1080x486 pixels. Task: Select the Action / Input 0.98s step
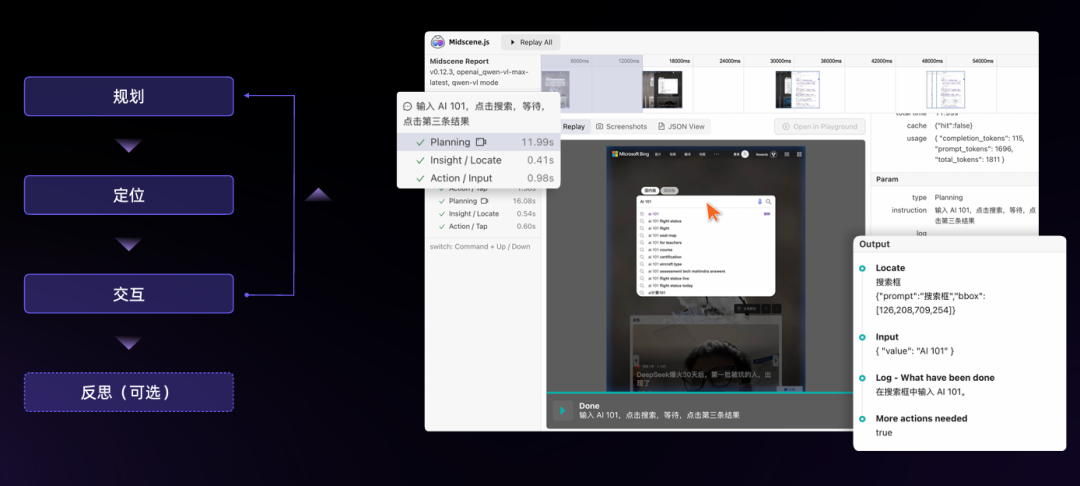click(x=479, y=178)
